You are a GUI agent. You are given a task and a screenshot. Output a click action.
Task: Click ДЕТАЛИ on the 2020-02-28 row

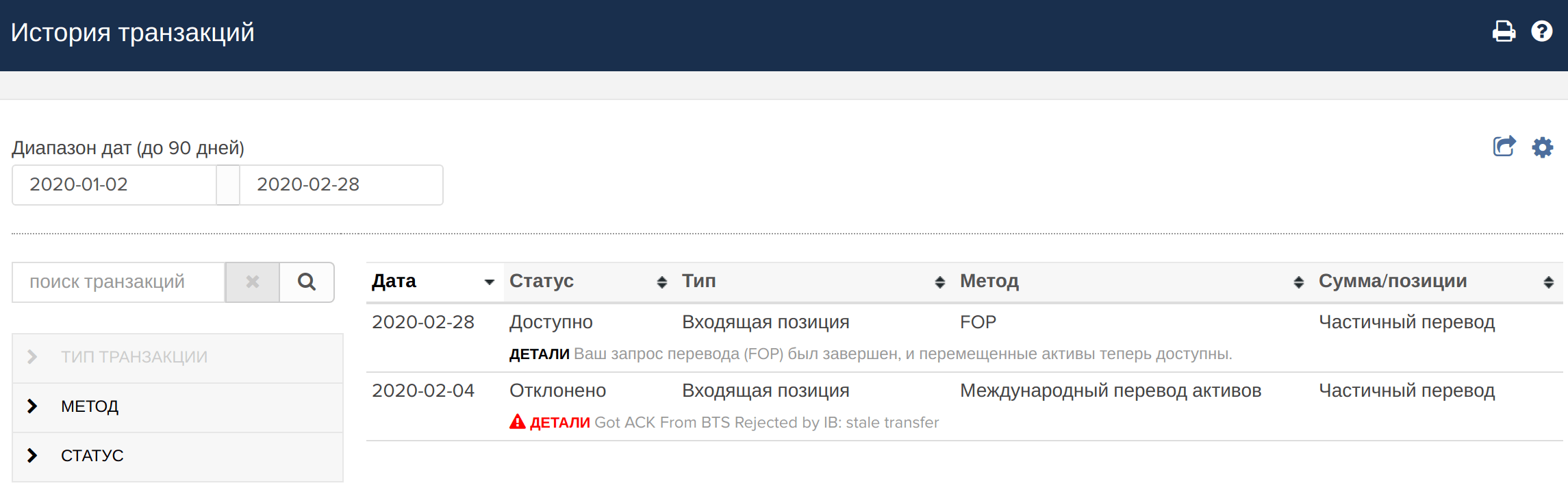point(539,354)
